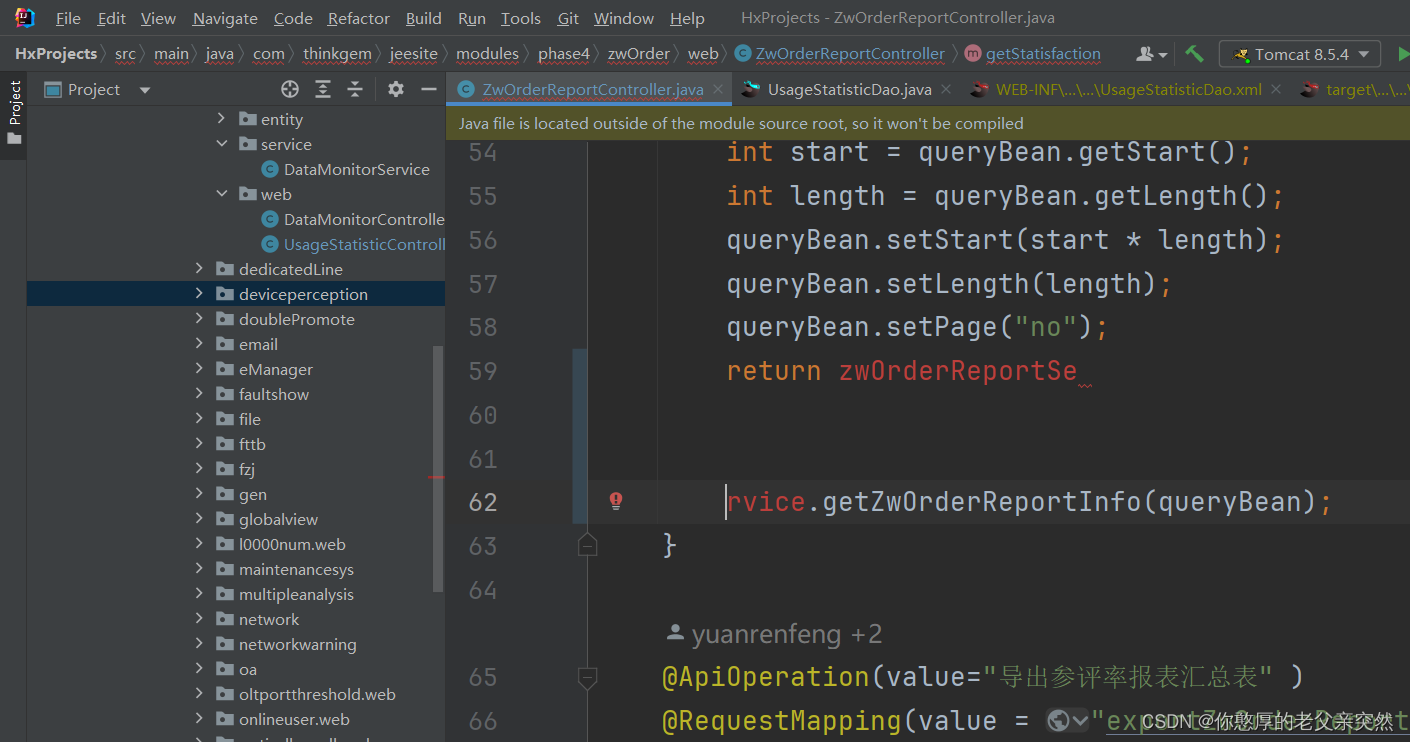Open the Refactor menu

coord(359,18)
